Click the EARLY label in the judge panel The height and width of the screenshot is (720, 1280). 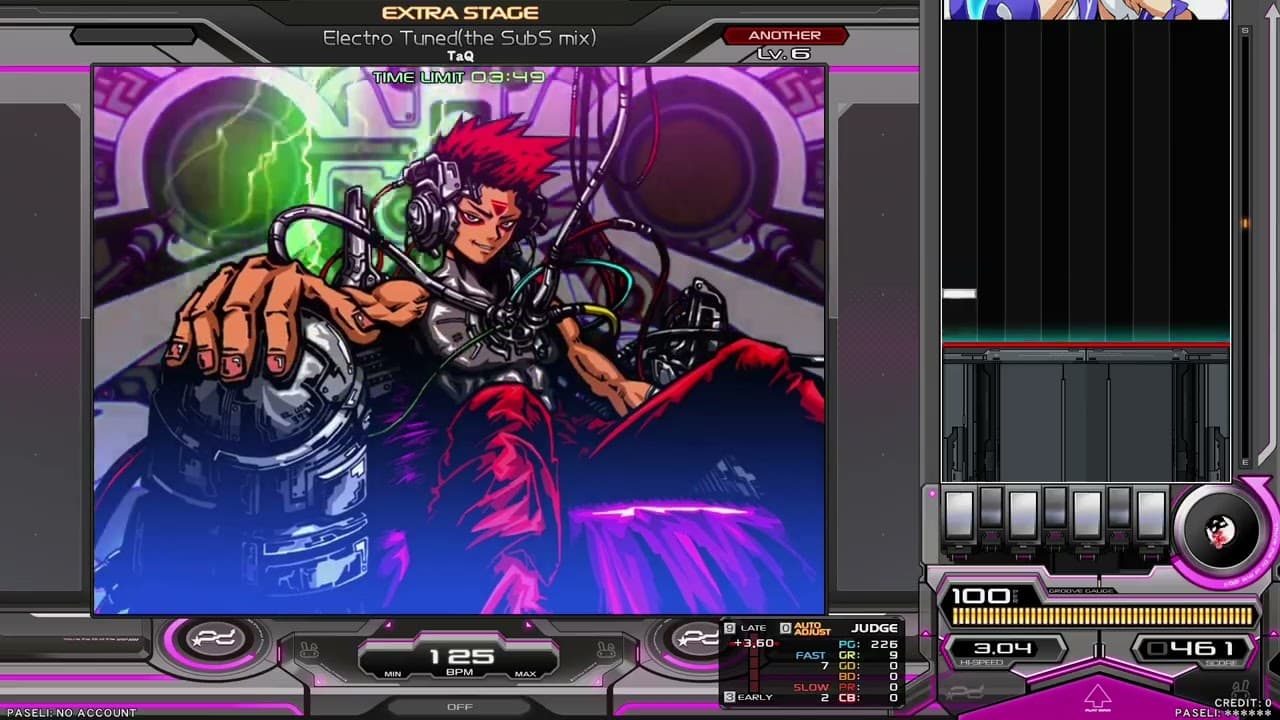(755, 697)
